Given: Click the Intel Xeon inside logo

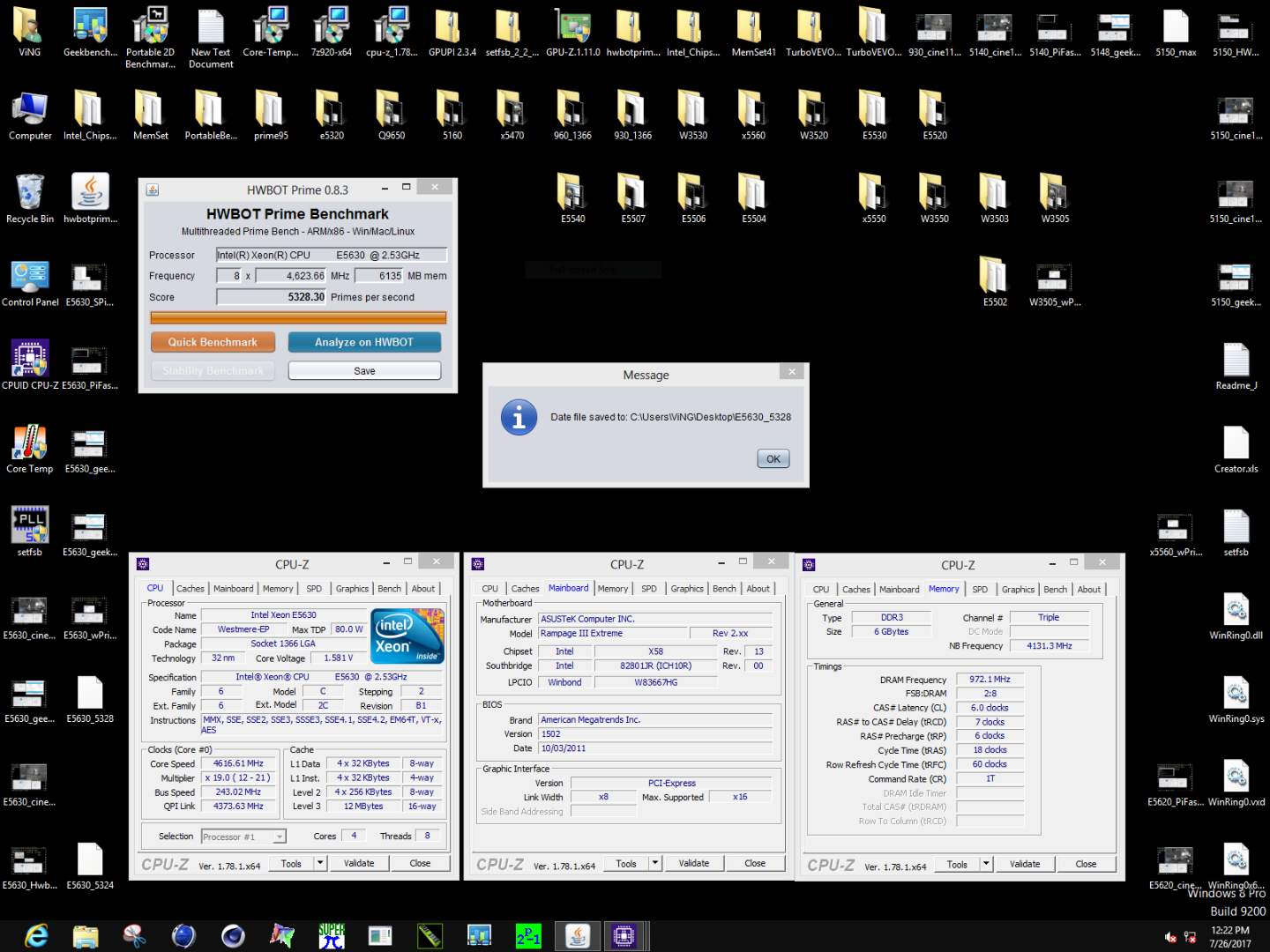Looking at the screenshot, I should click(407, 636).
